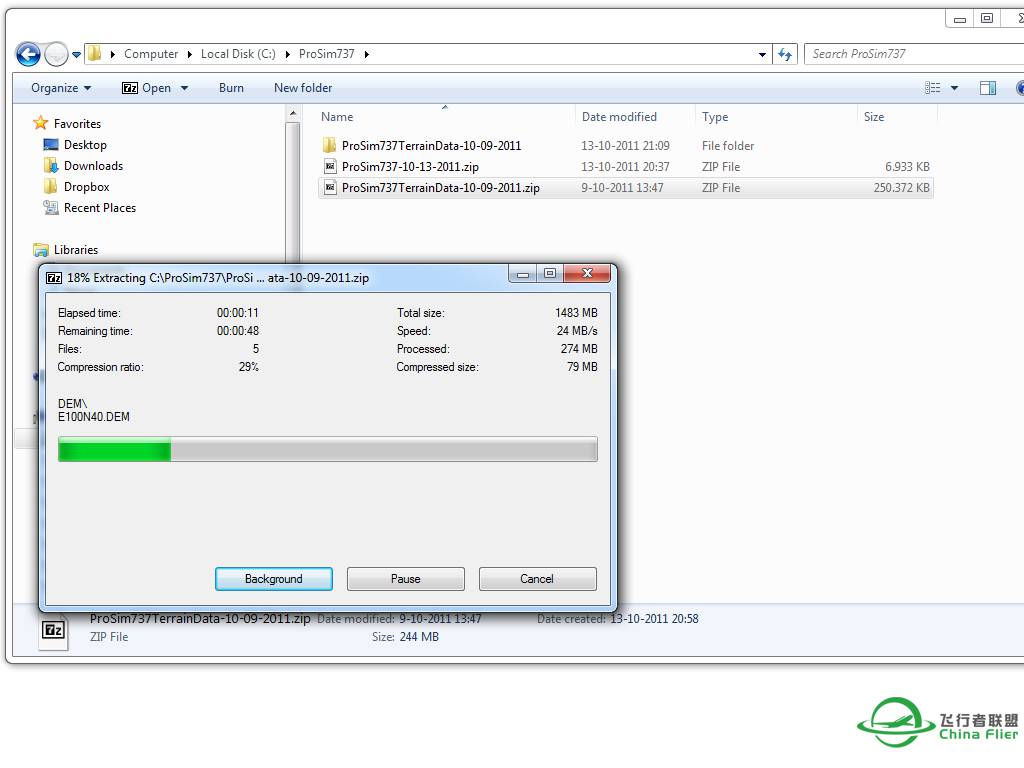Click the ProSim737-10-13-2011.zip file icon
The width and height of the screenshot is (1024, 768).
coord(330,167)
